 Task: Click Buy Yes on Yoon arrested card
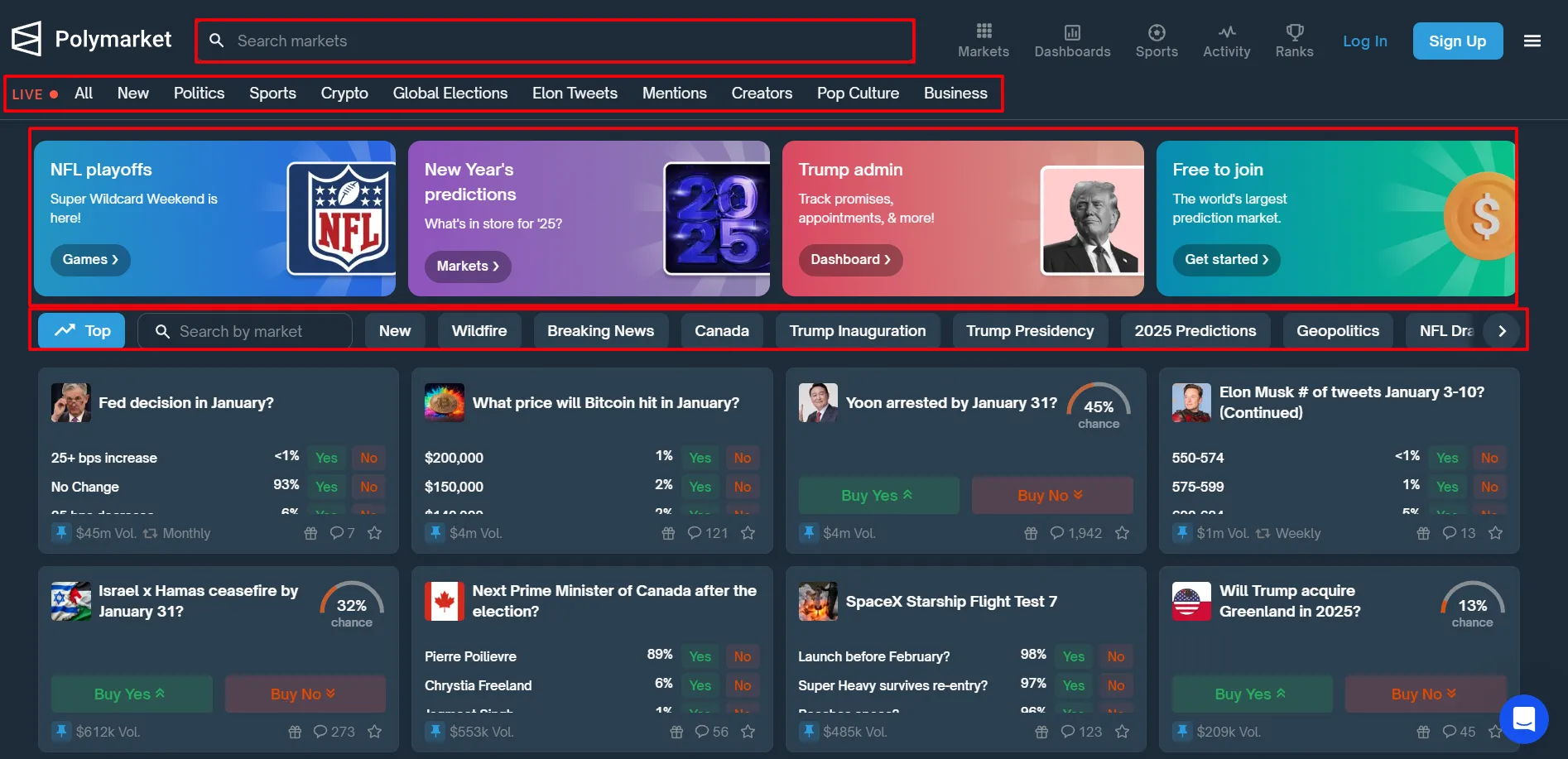click(878, 495)
